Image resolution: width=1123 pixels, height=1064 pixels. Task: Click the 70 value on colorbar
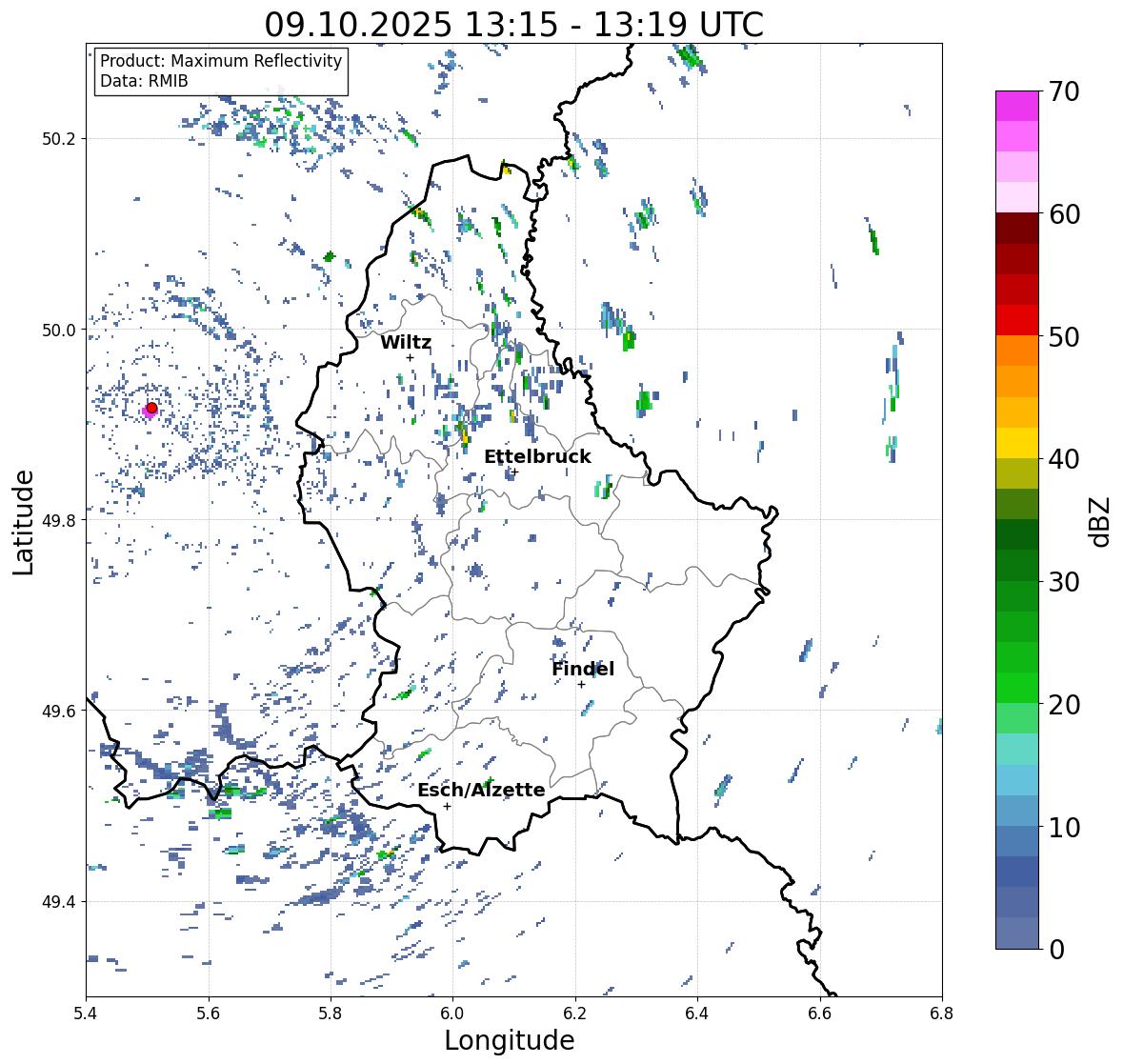tap(1064, 91)
